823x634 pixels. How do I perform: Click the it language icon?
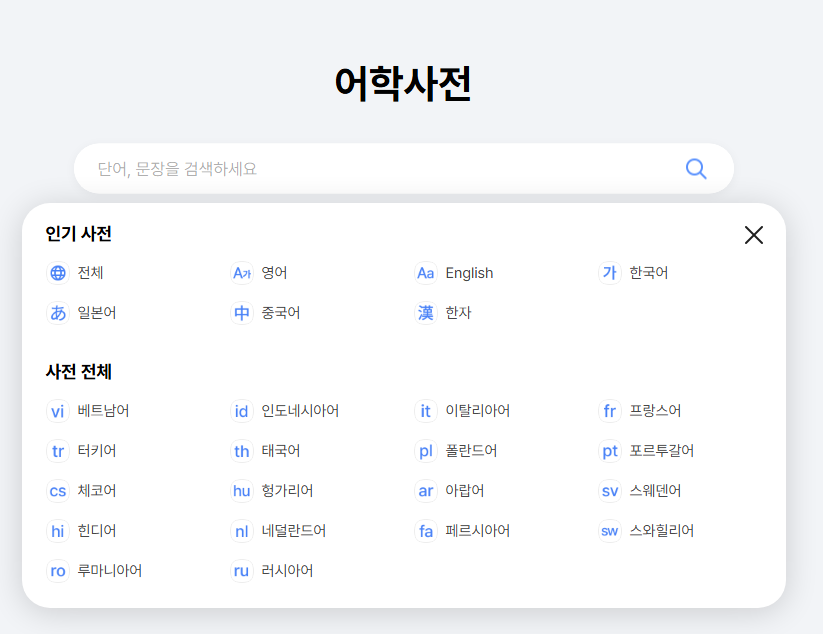click(x=426, y=411)
